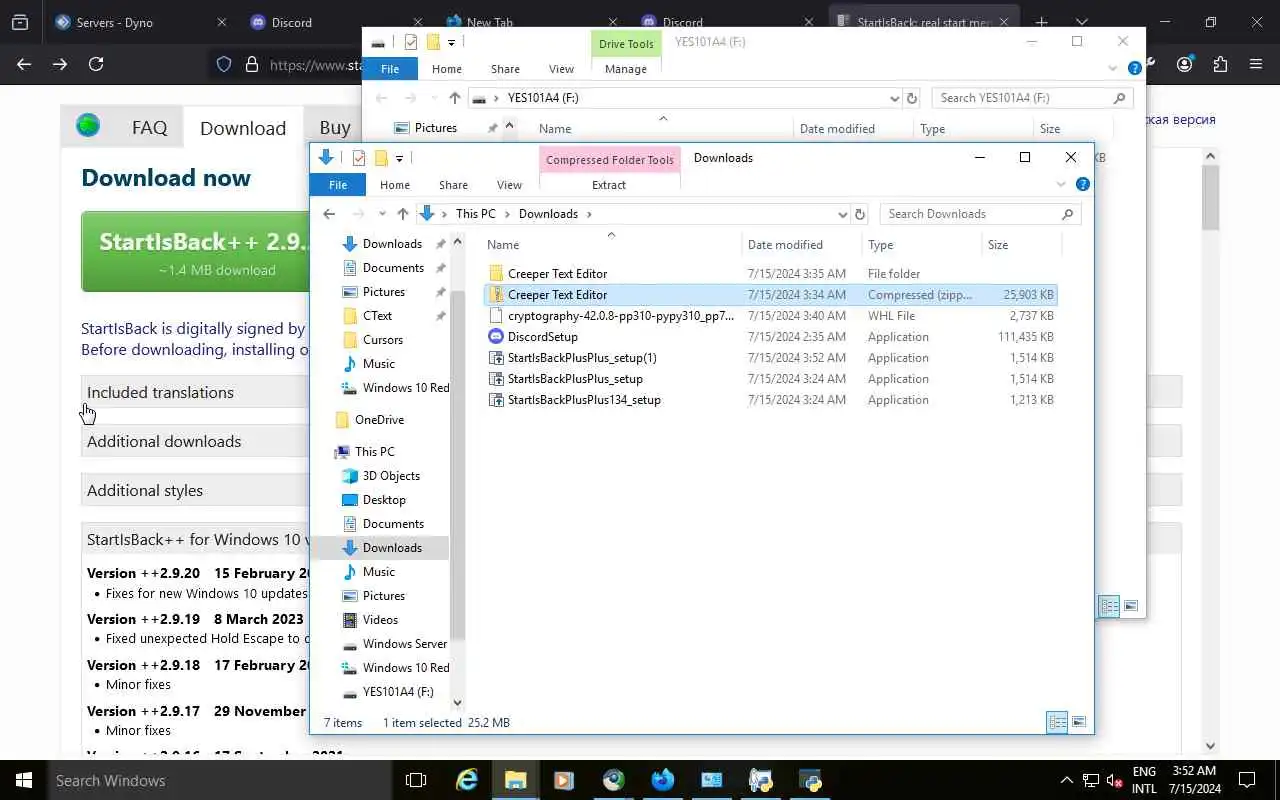This screenshot has height=800, width=1280.
Task: Click Properties quick access icon in Downloads title bar
Action: (x=358, y=158)
